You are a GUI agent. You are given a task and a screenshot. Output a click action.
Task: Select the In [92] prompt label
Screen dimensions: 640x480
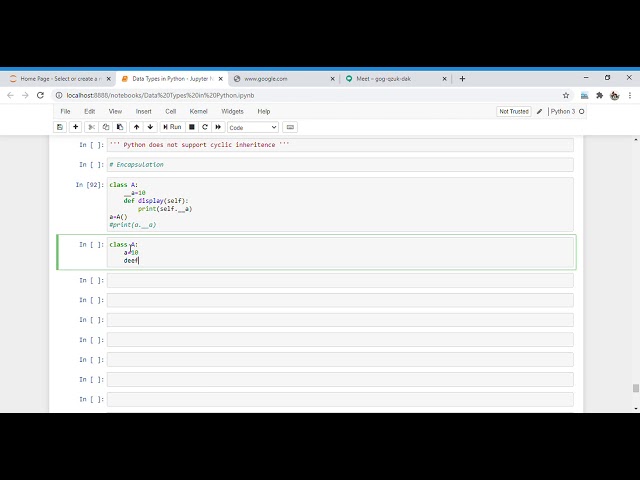[x=90, y=185]
